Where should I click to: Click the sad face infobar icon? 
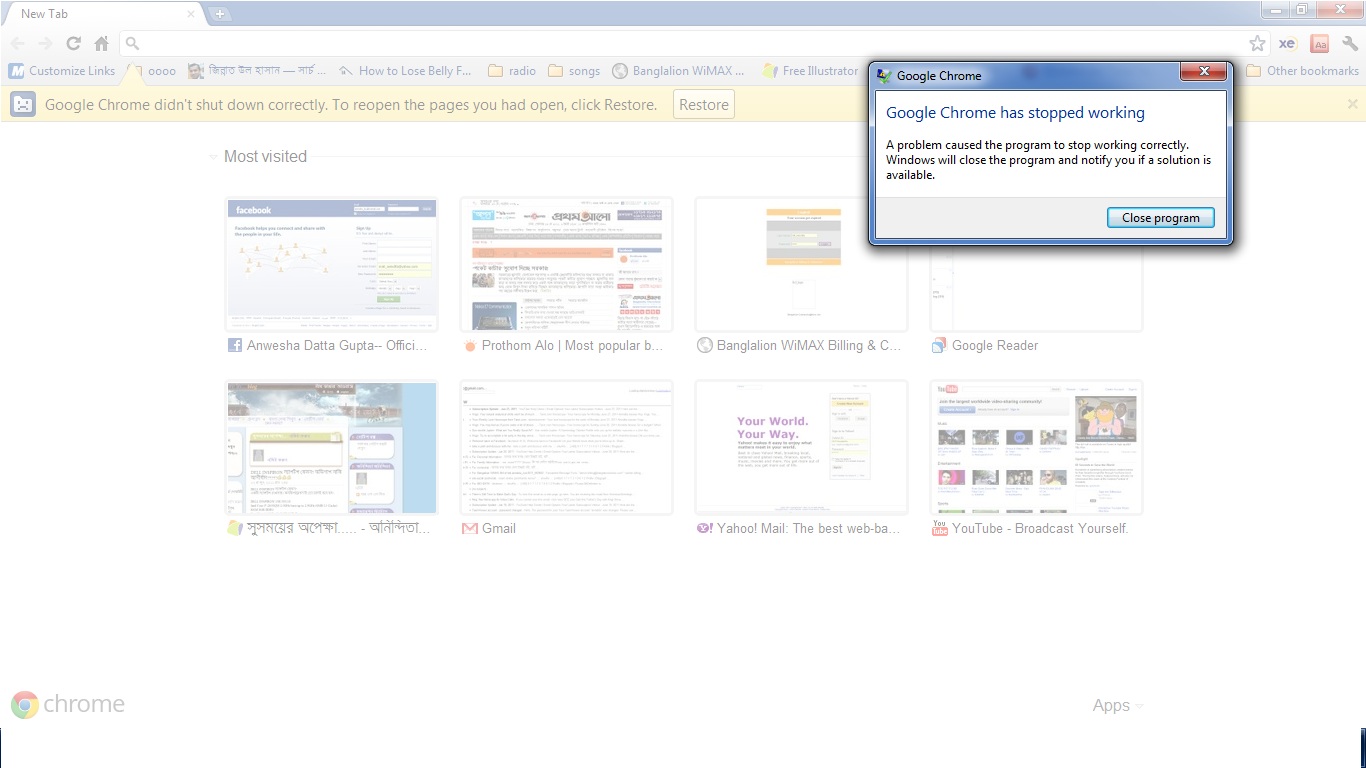tap(24, 104)
